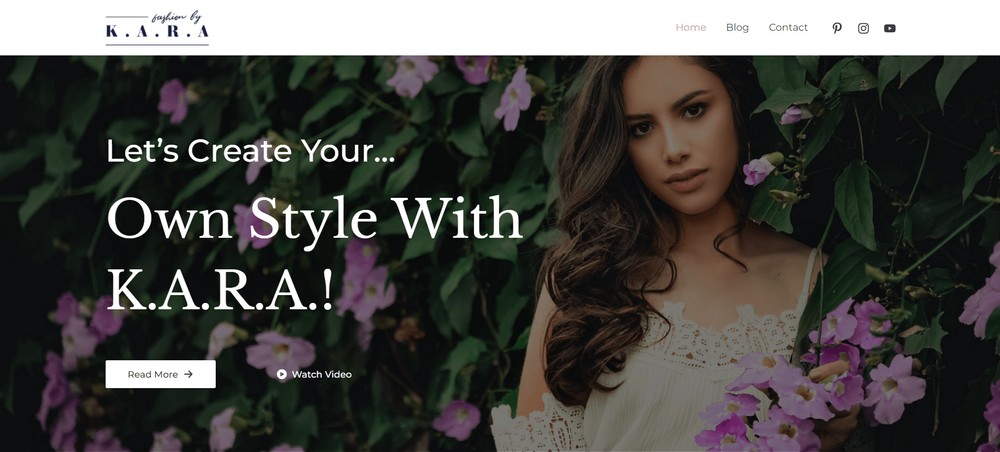1000x452 pixels.
Task: Click the 'K.A.R.A.!' headline line
Action: click(220, 289)
